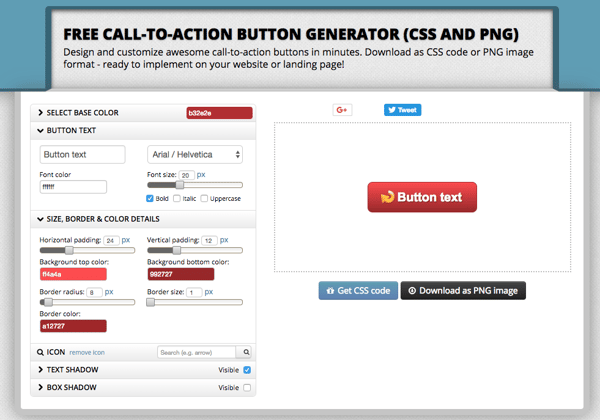Open the Arial / Helvetica font dropdown

195,155
